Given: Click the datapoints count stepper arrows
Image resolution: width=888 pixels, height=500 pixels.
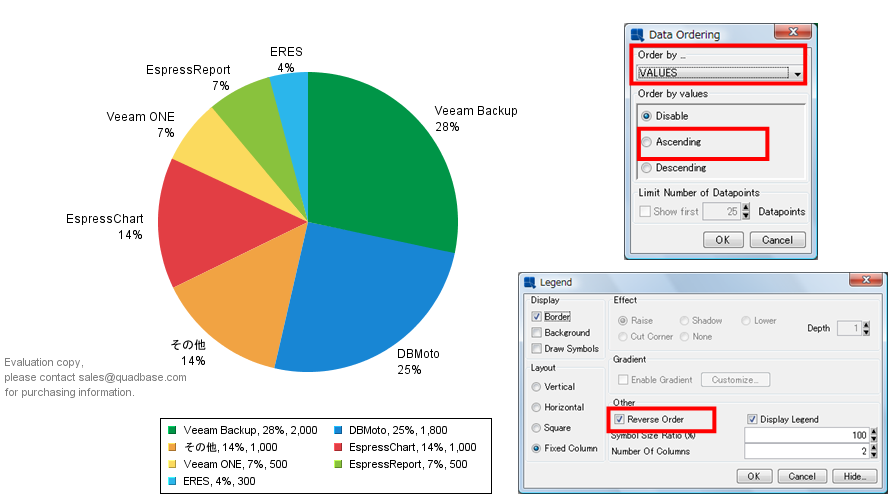Looking at the screenshot, I should (x=746, y=212).
